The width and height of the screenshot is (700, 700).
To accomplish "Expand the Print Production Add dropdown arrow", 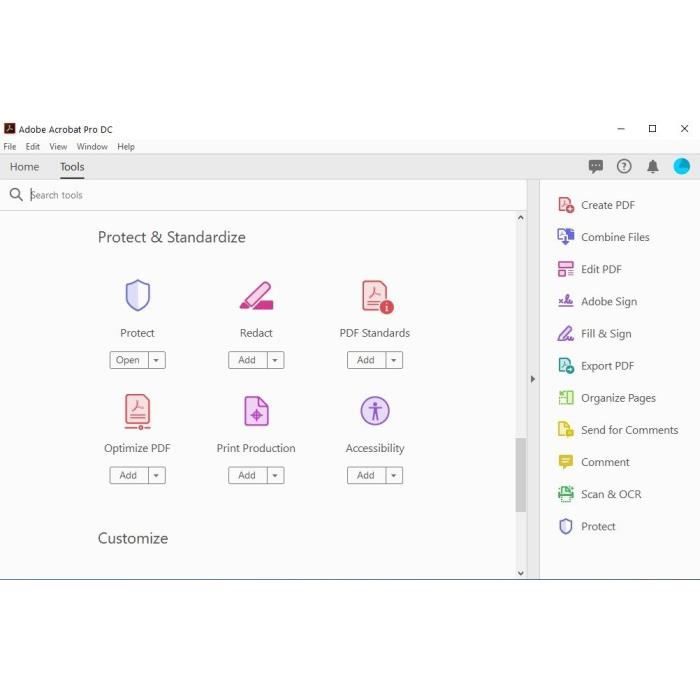I will tap(275, 475).
